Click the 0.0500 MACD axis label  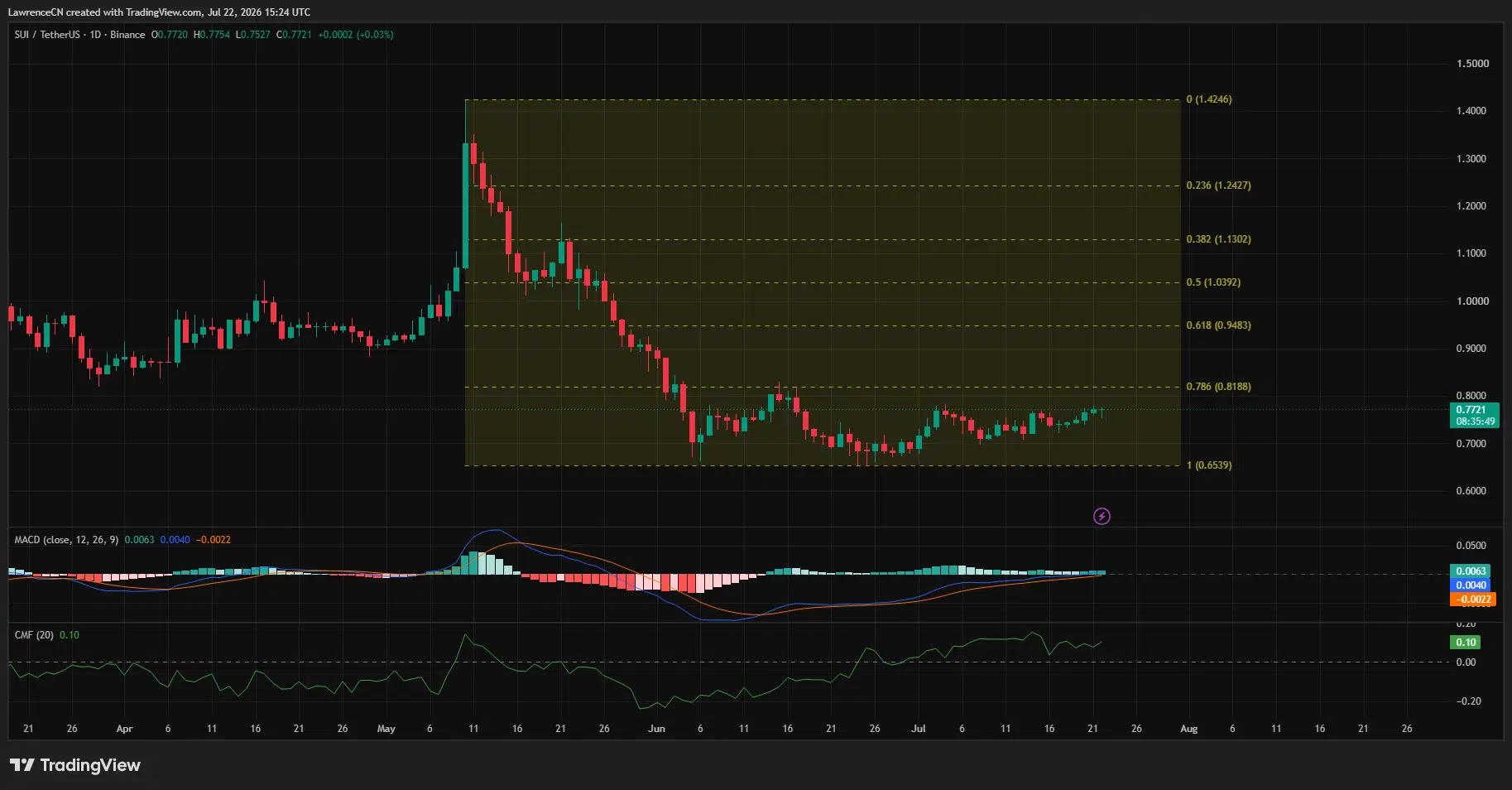pyautogui.click(x=1471, y=546)
